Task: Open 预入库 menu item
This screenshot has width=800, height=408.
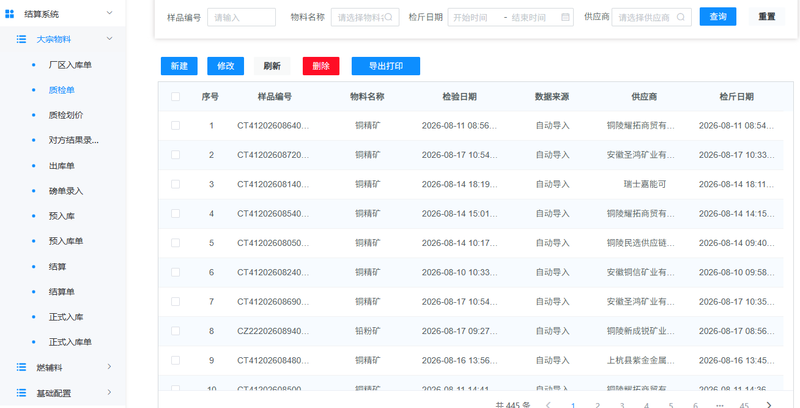Action: pyautogui.click(x=62, y=216)
